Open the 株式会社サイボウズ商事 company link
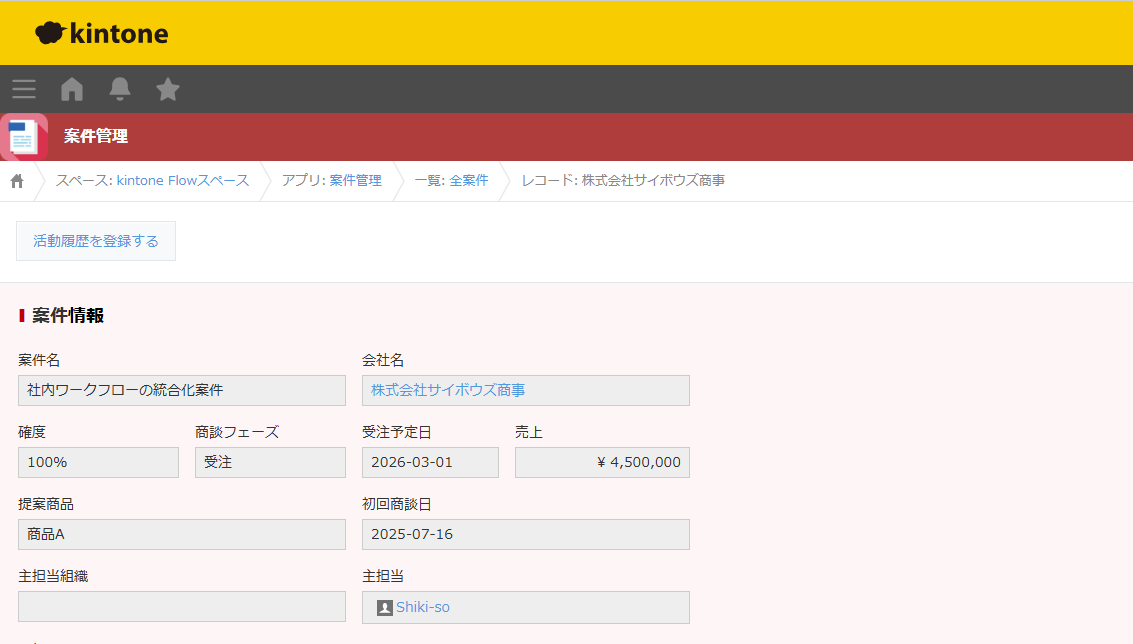This screenshot has height=644, width=1133. pos(448,390)
